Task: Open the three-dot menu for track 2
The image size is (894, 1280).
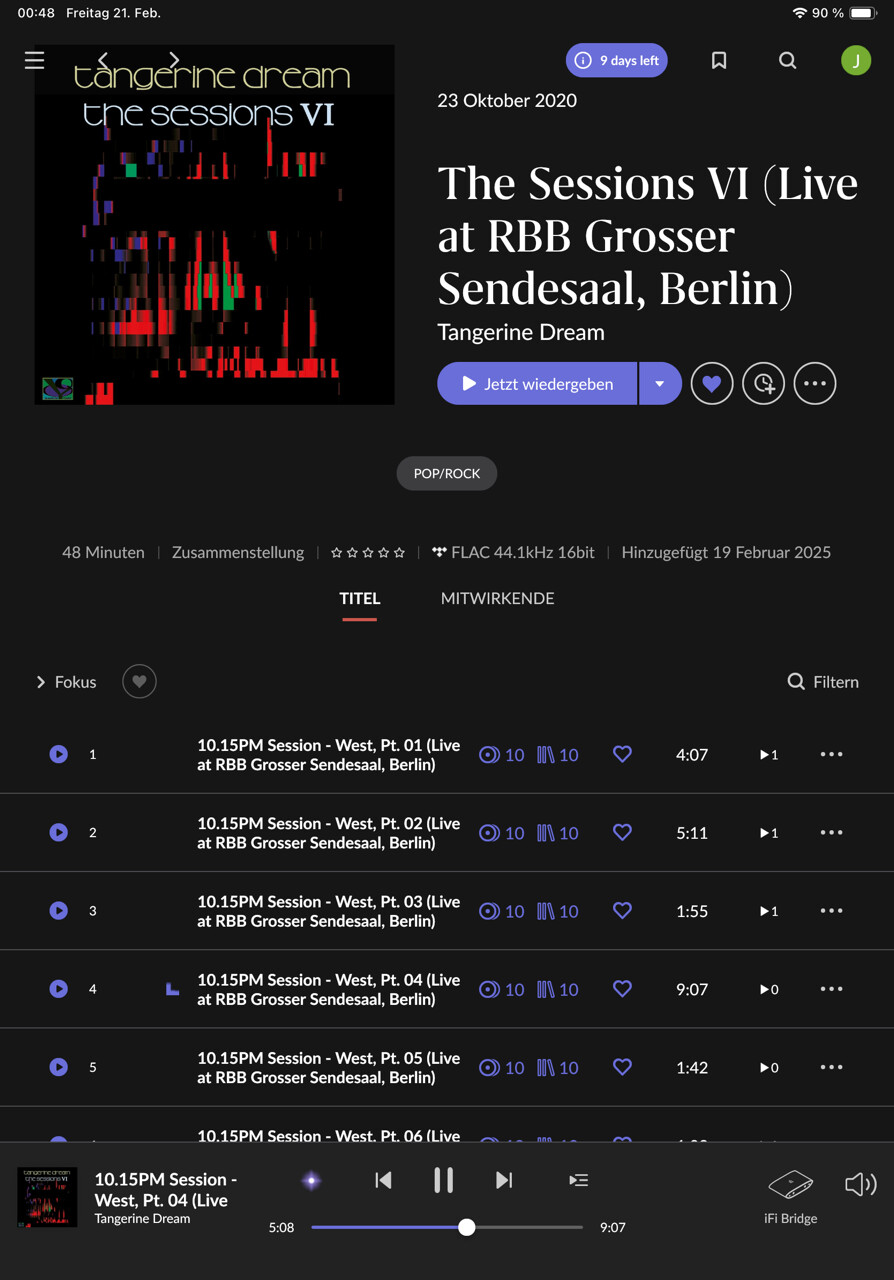Action: click(832, 833)
